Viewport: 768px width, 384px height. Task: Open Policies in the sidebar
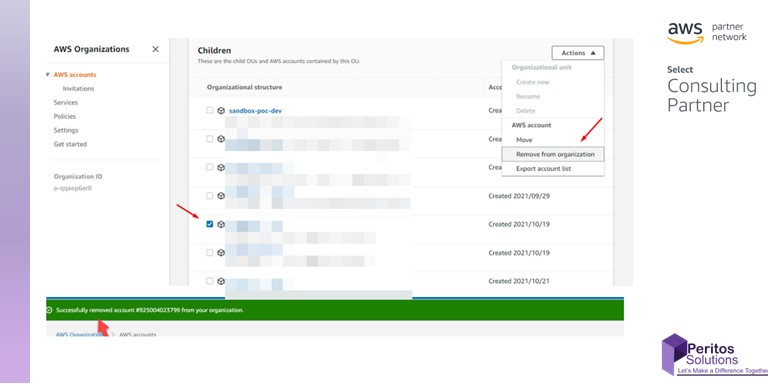click(65, 116)
